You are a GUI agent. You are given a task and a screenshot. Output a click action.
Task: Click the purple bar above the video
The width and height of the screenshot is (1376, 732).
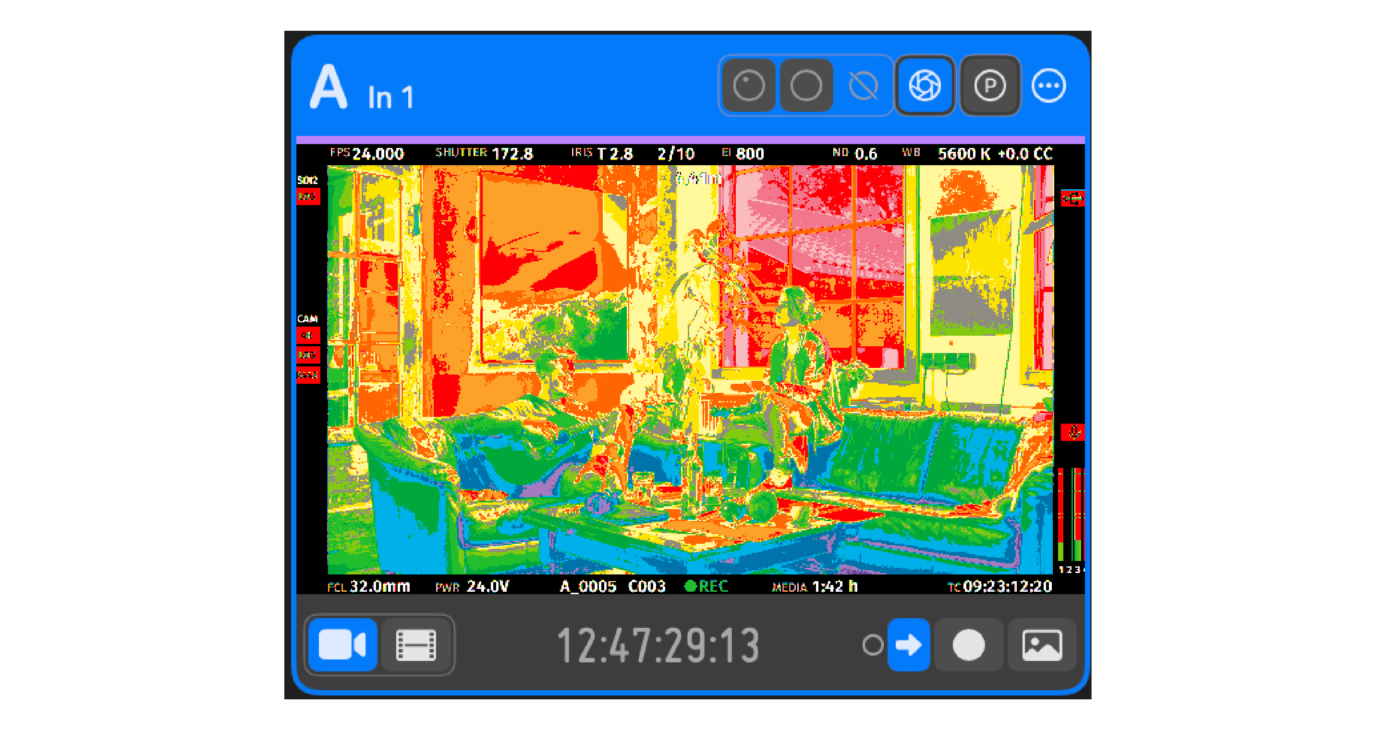690,140
